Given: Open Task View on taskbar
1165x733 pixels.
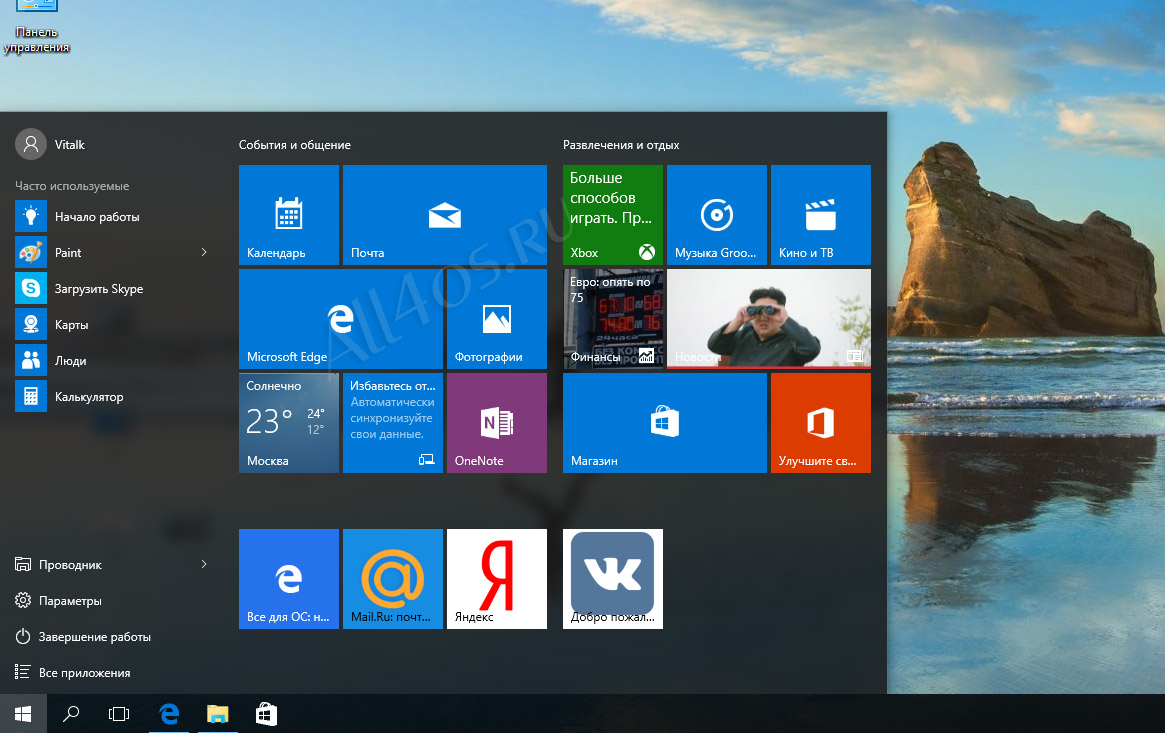Looking at the screenshot, I should (x=119, y=714).
